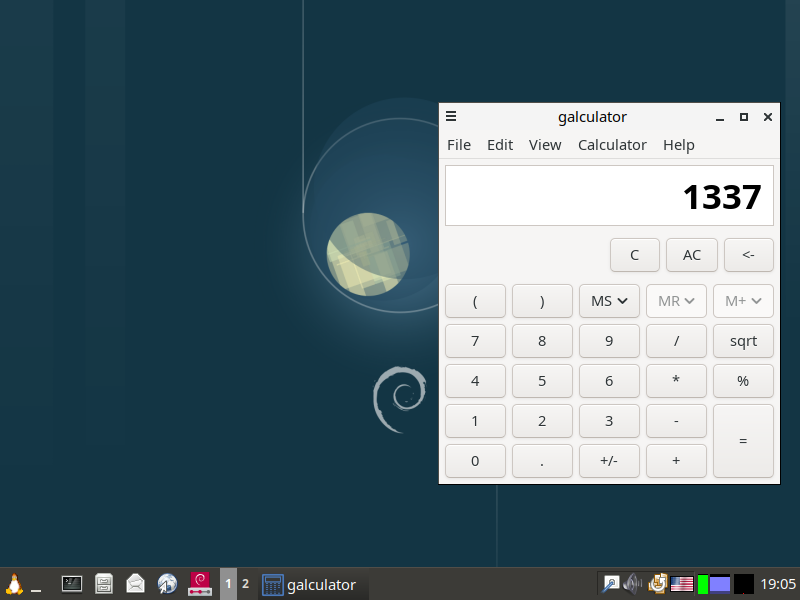Click the purple system monitor indicator
The height and width of the screenshot is (600, 800).
pyautogui.click(x=720, y=584)
